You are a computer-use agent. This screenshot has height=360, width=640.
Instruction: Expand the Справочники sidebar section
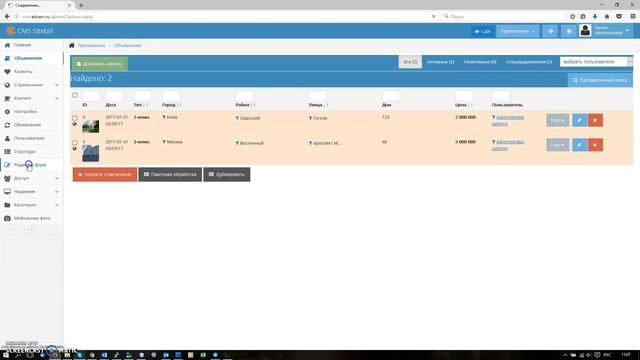coord(31,85)
